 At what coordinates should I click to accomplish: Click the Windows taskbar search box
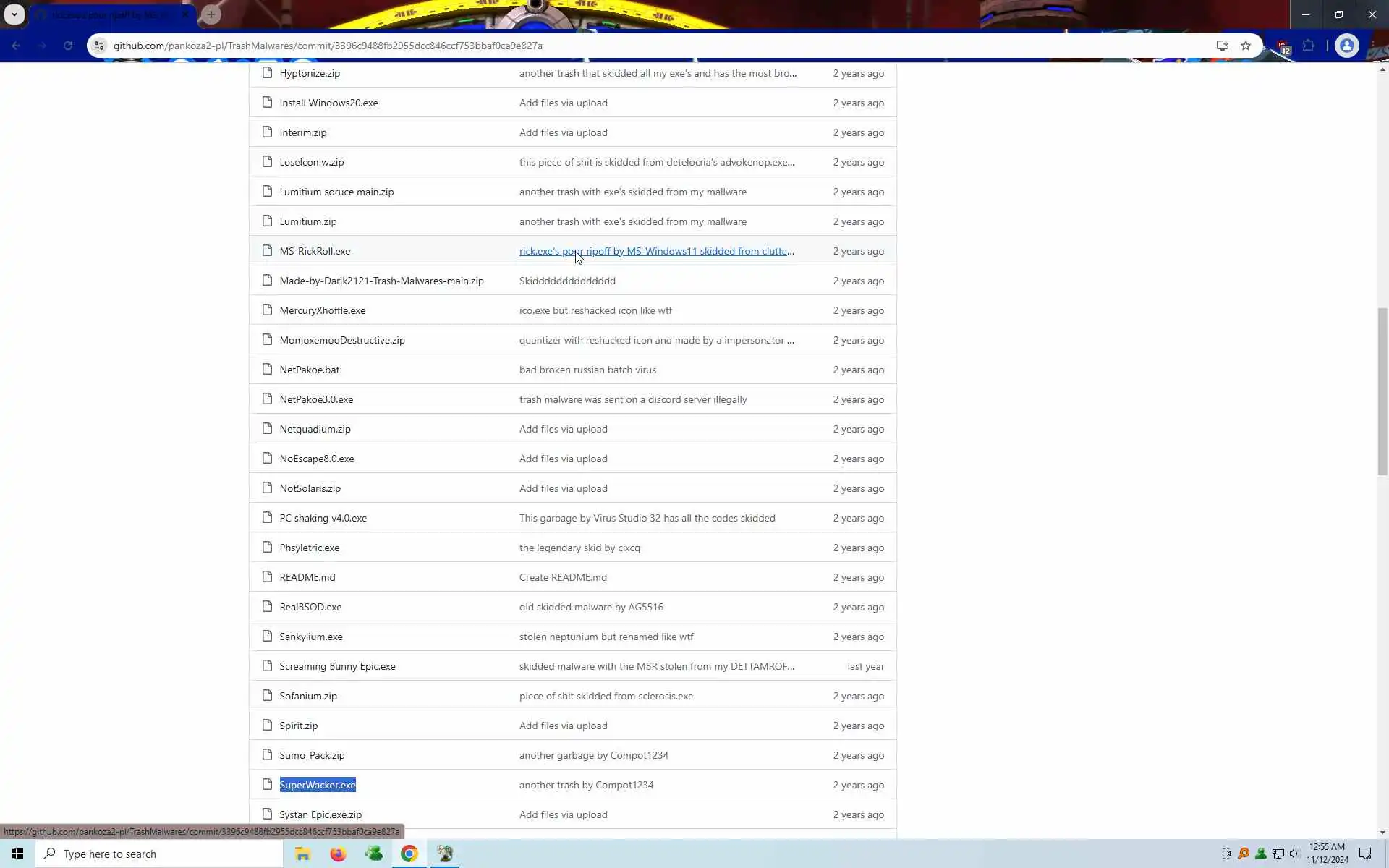(159, 854)
